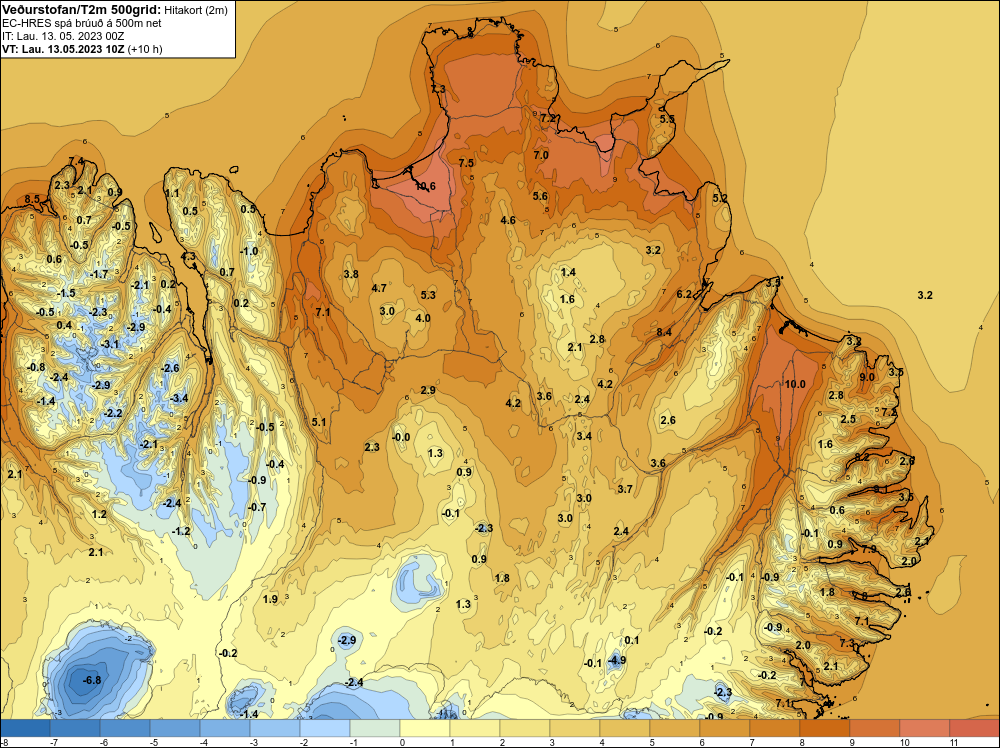Click the 10.0 temperature label
Screen dimensions: 1000x748
pos(795,384)
